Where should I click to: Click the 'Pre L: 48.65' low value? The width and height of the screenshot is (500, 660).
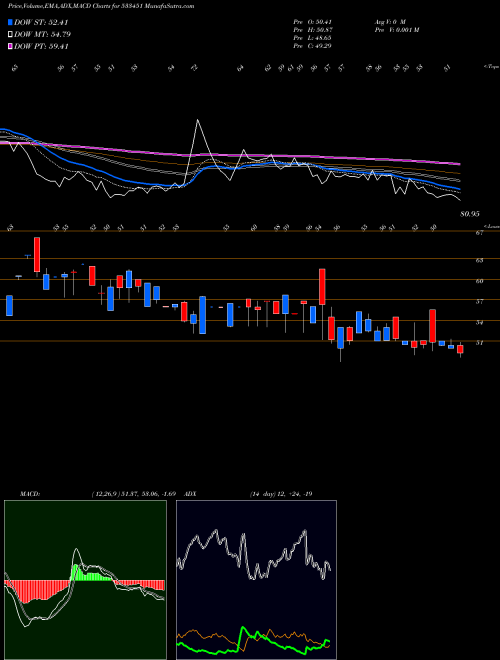point(312,38)
